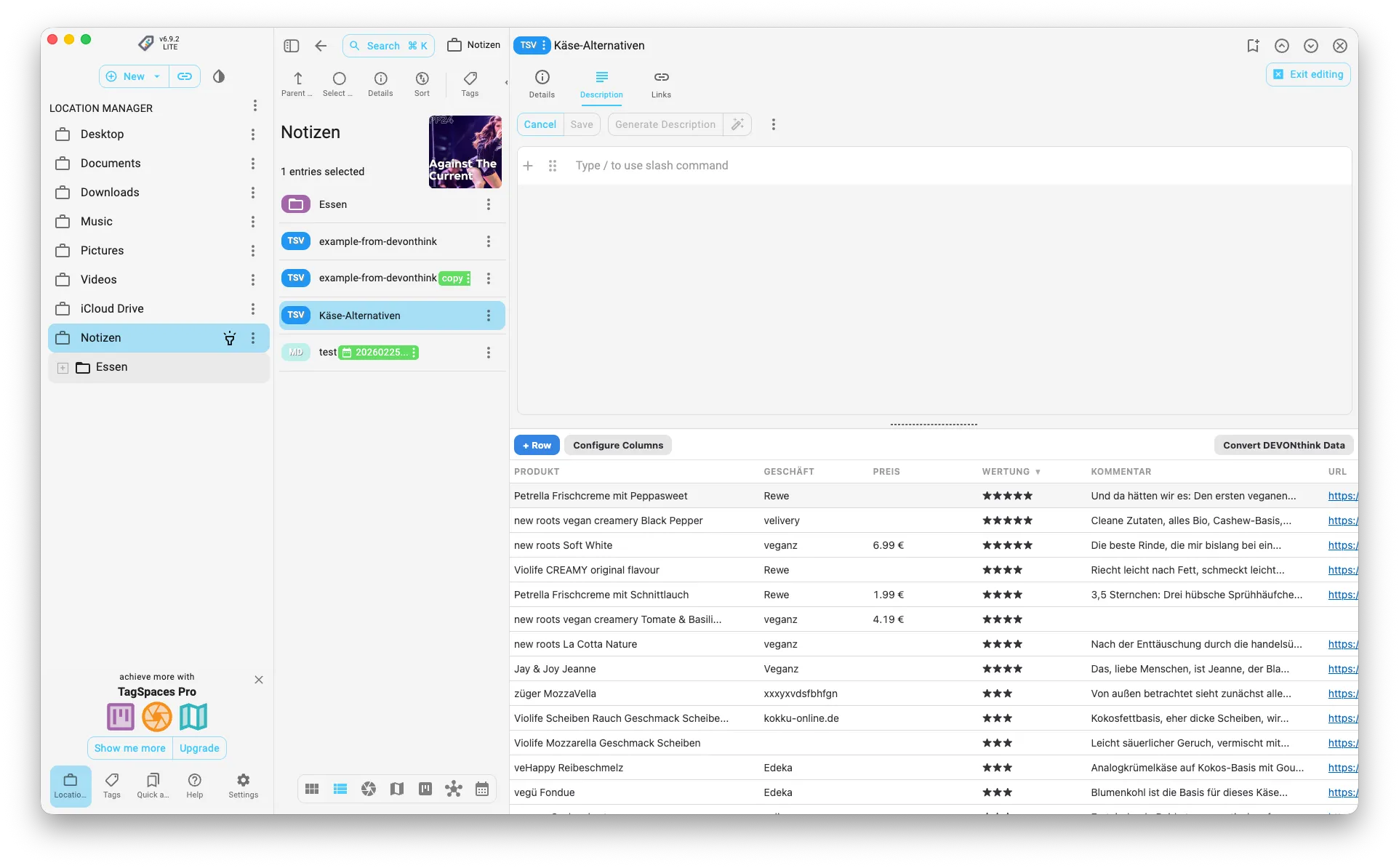Switch to the Links tab

tap(661, 84)
